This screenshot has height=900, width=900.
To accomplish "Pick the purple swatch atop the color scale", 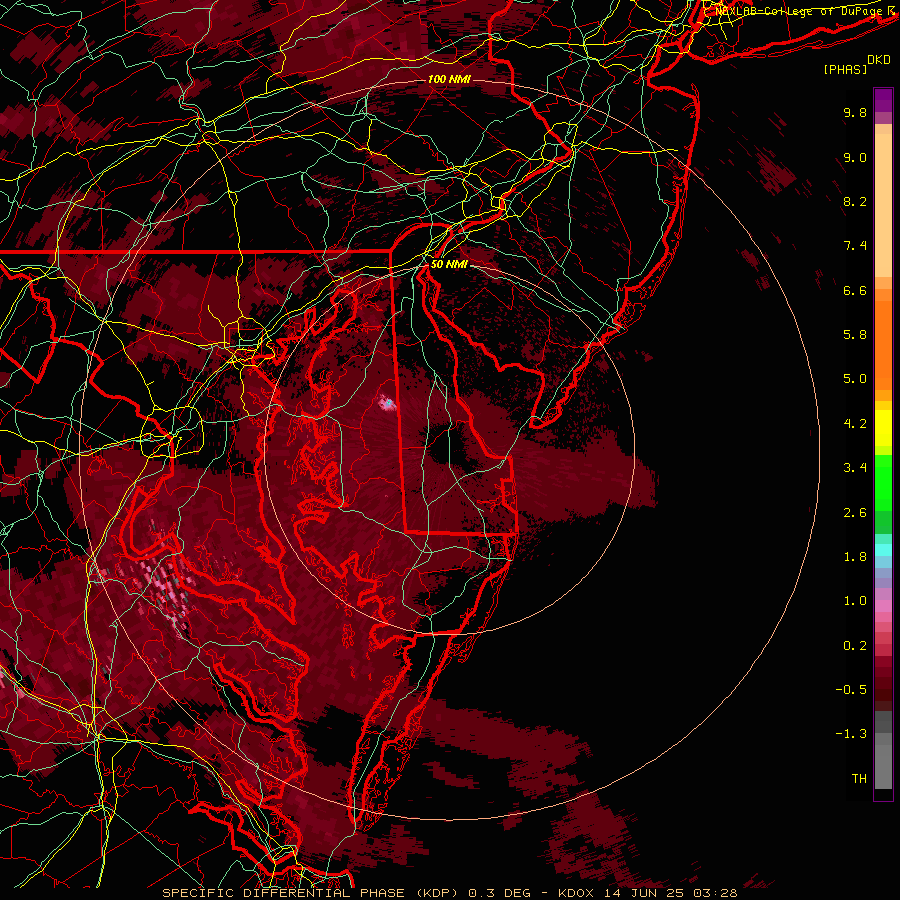I will tap(883, 100).
